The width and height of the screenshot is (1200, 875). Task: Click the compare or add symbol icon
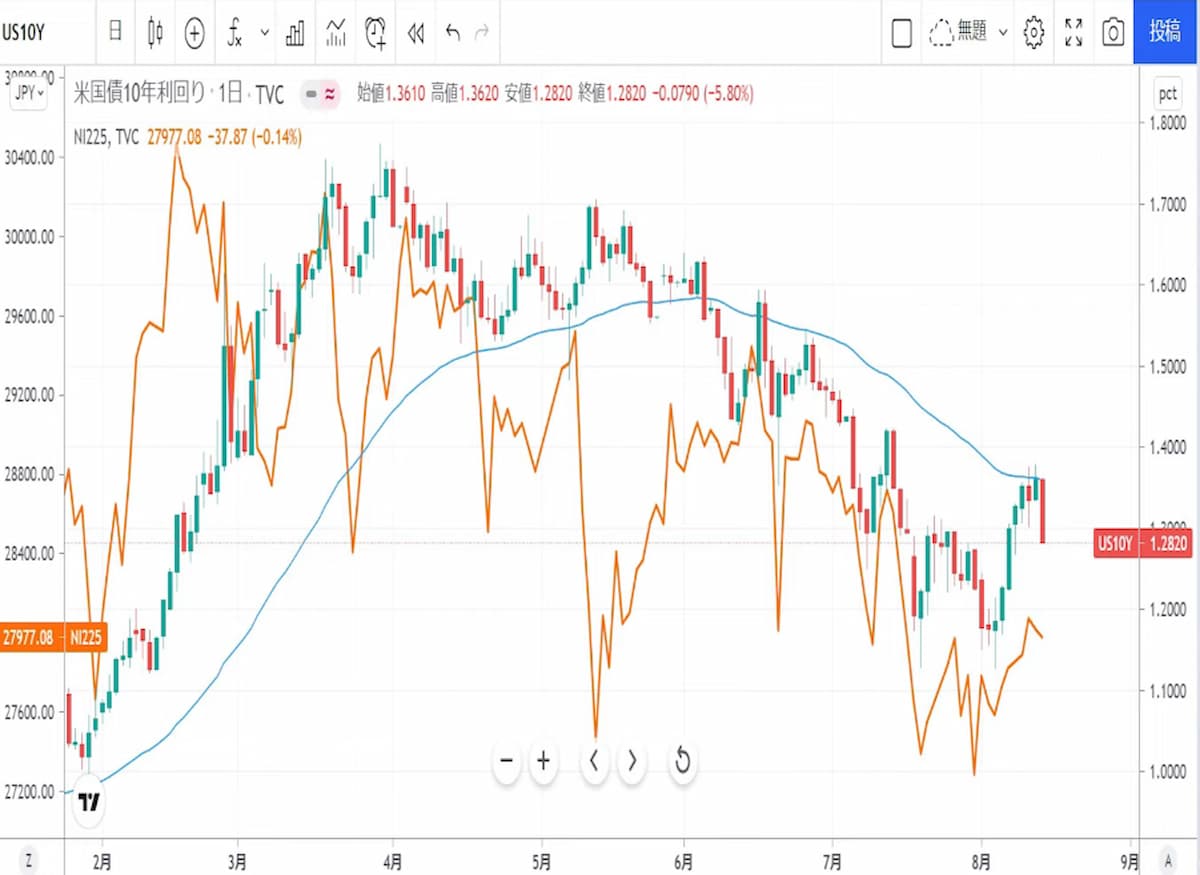click(194, 32)
